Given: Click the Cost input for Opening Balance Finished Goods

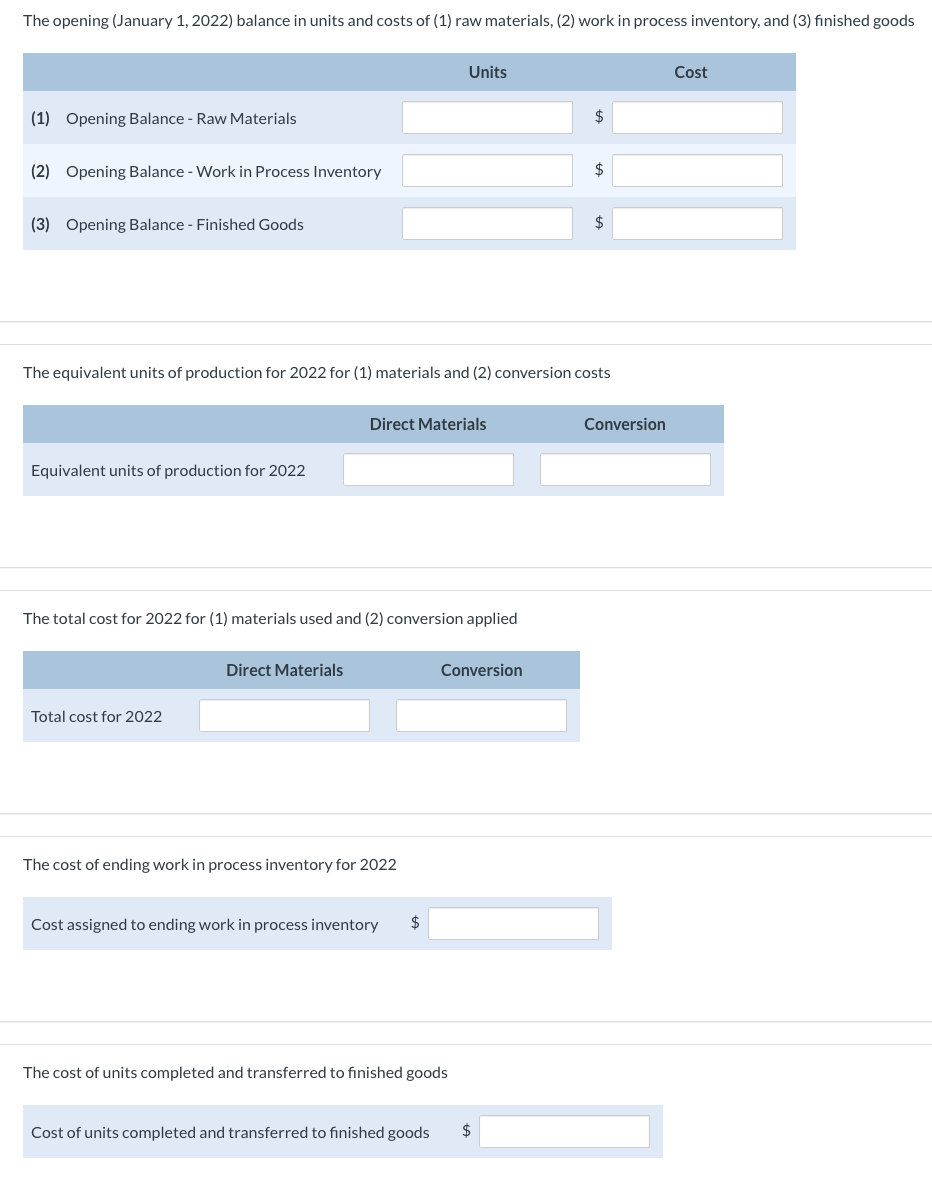Looking at the screenshot, I should click(x=696, y=223).
